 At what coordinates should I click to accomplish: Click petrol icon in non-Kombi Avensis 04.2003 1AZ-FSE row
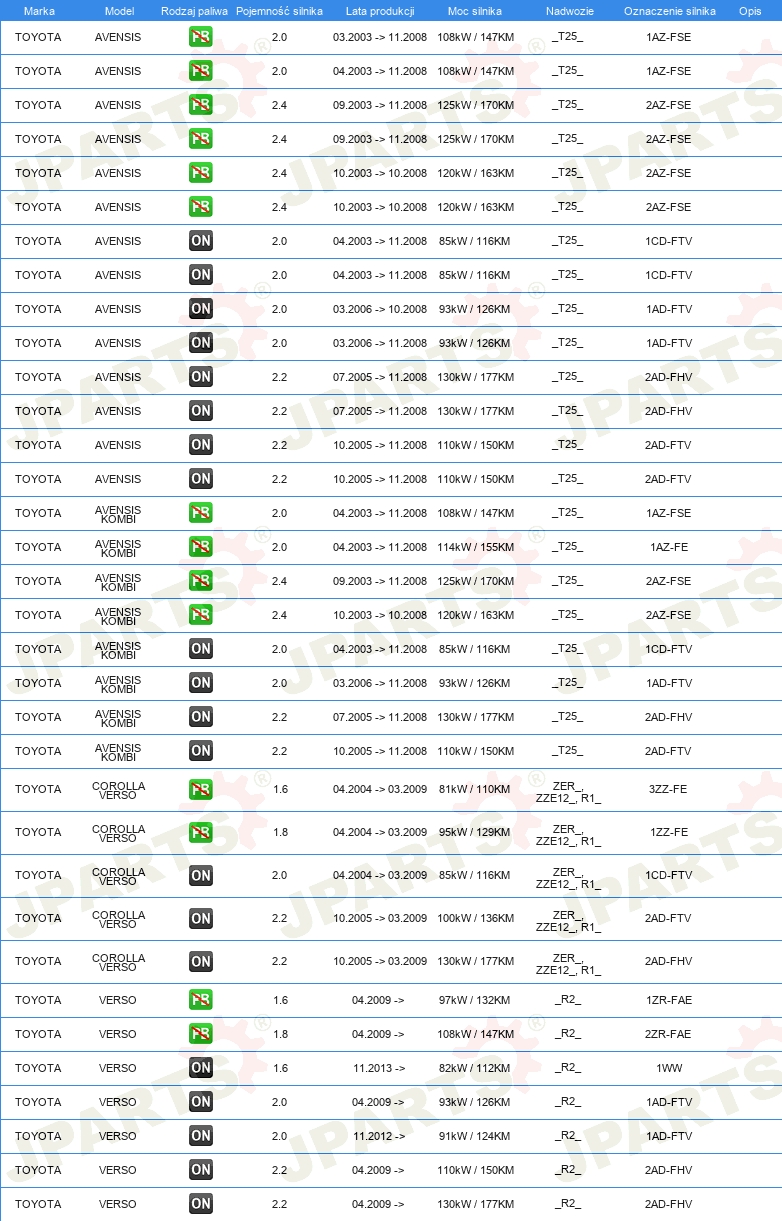pos(201,71)
